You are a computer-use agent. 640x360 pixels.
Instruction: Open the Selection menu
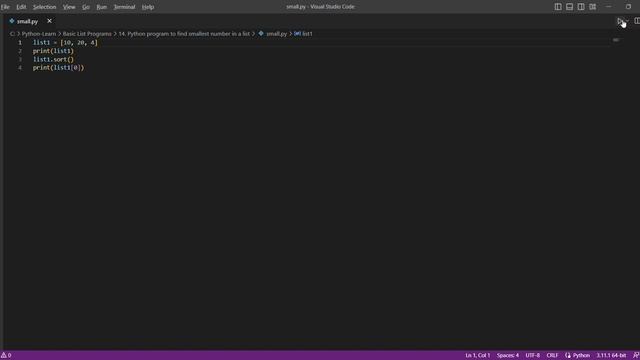coord(44,7)
